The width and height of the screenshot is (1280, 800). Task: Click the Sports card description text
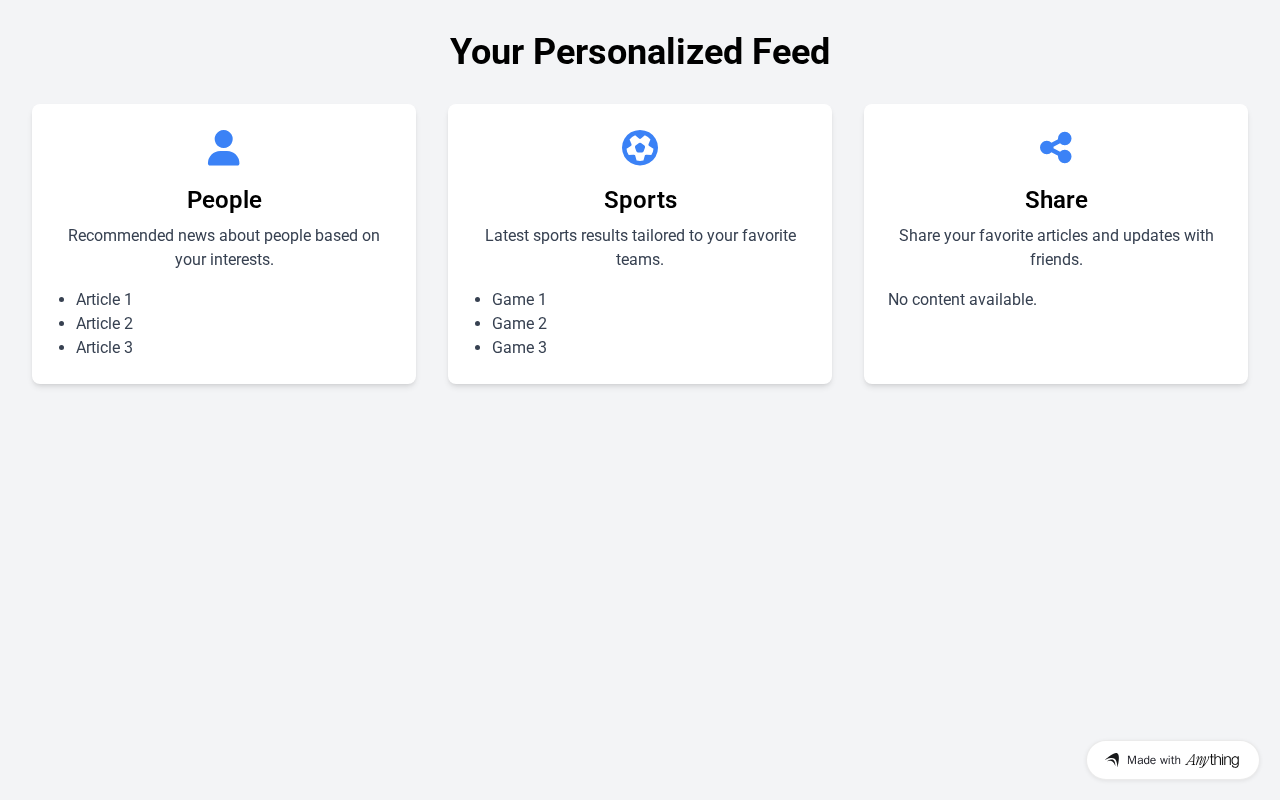point(640,247)
